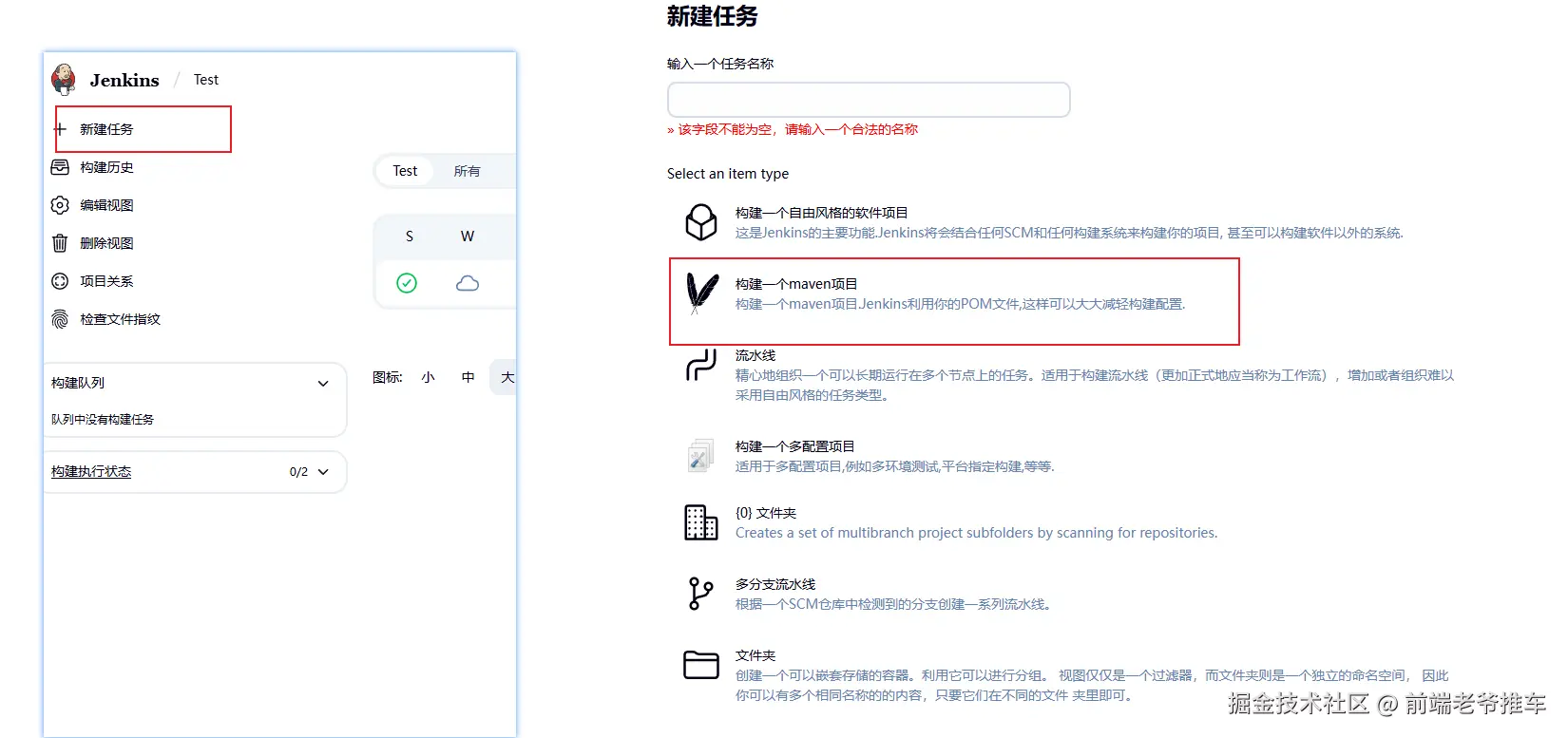Click the maven project feather icon
This screenshot has height=738, width=1568.
(702, 293)
